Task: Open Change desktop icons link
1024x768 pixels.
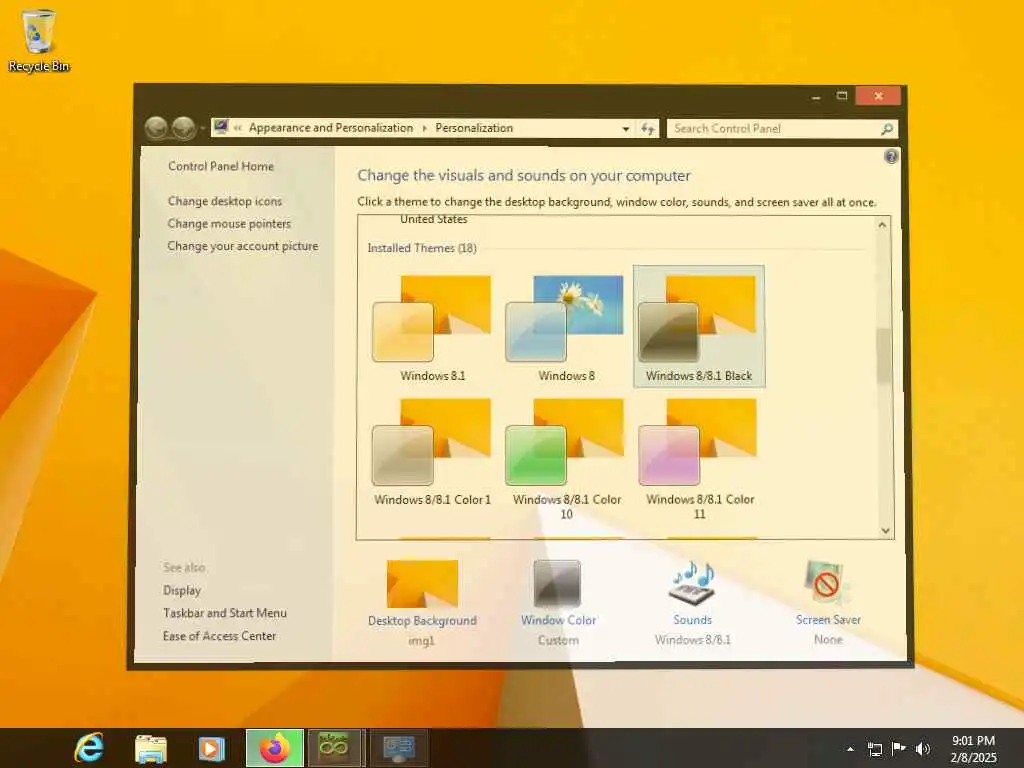Action: tap(225, 201)
